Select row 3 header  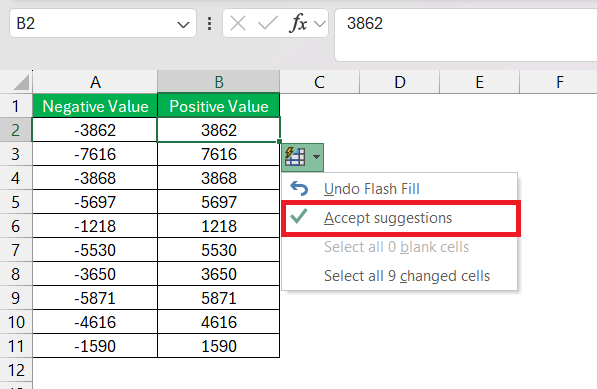point(16,154)
